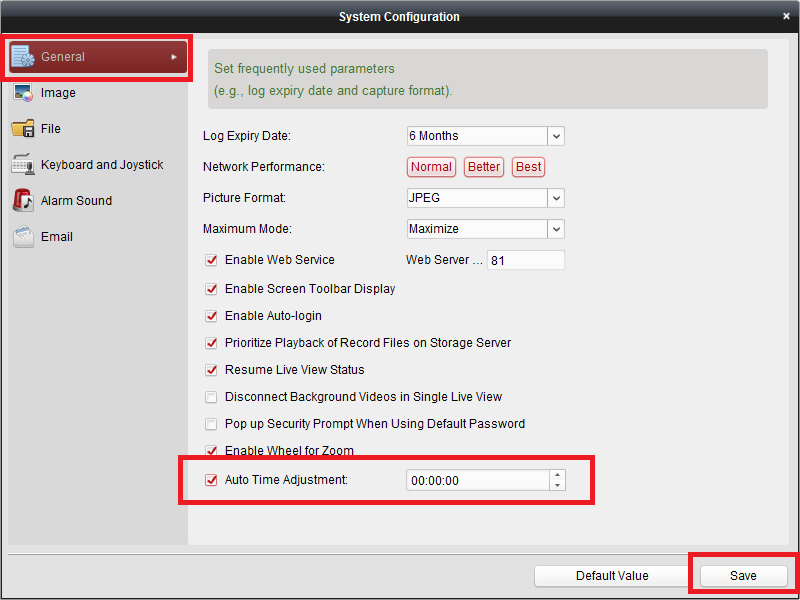This screenshot has width=800, height=600.
Task: Click the Web Server port input field
Action: tap(525, 260)
